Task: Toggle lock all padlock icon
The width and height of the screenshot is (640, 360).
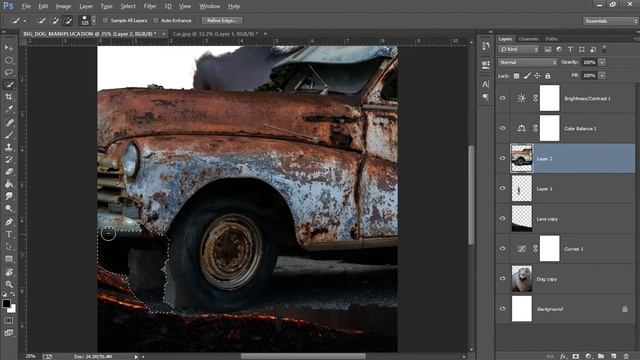Action: coord(548,76)
